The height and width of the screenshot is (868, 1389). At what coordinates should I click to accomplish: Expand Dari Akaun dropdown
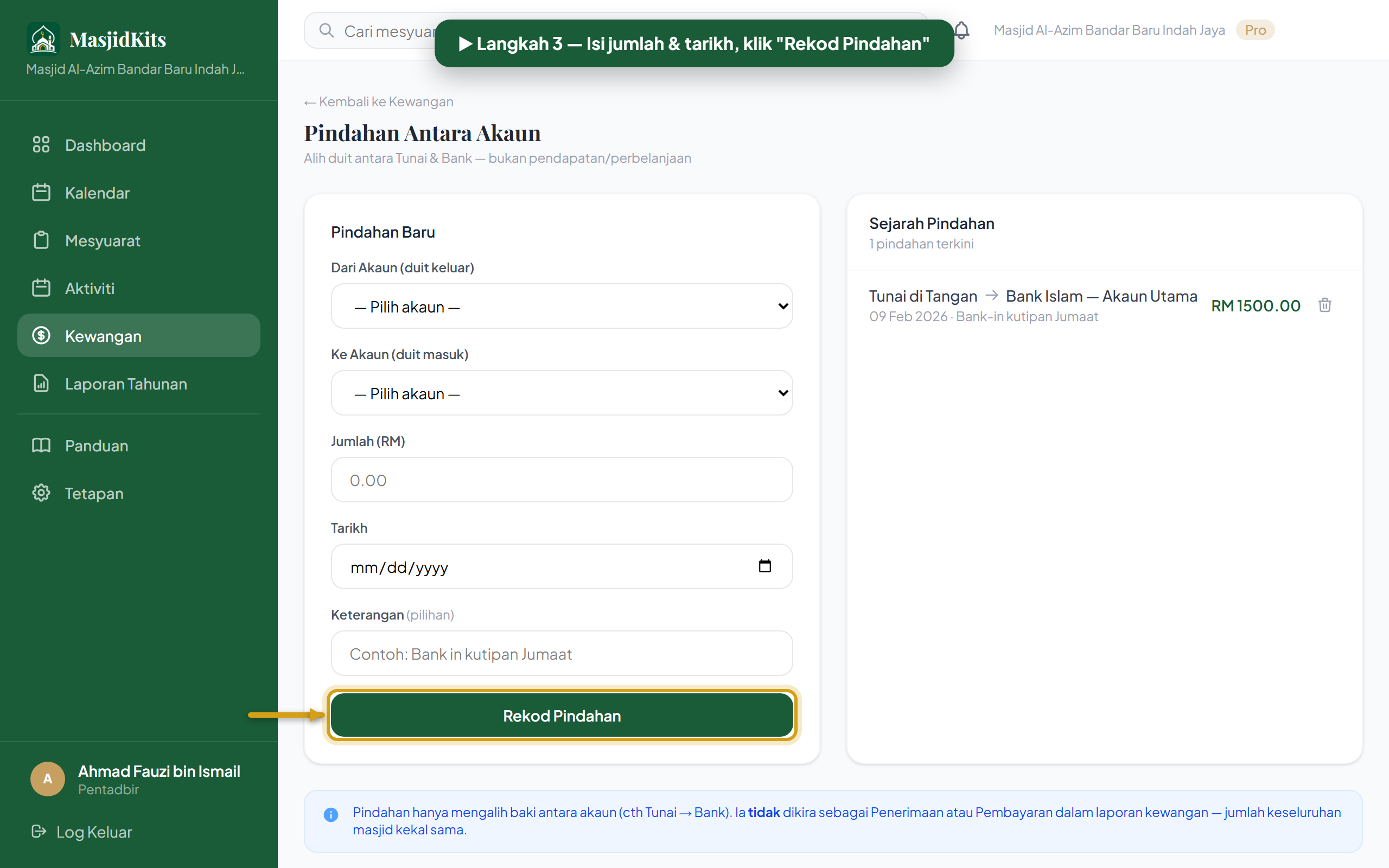(562, 306)
